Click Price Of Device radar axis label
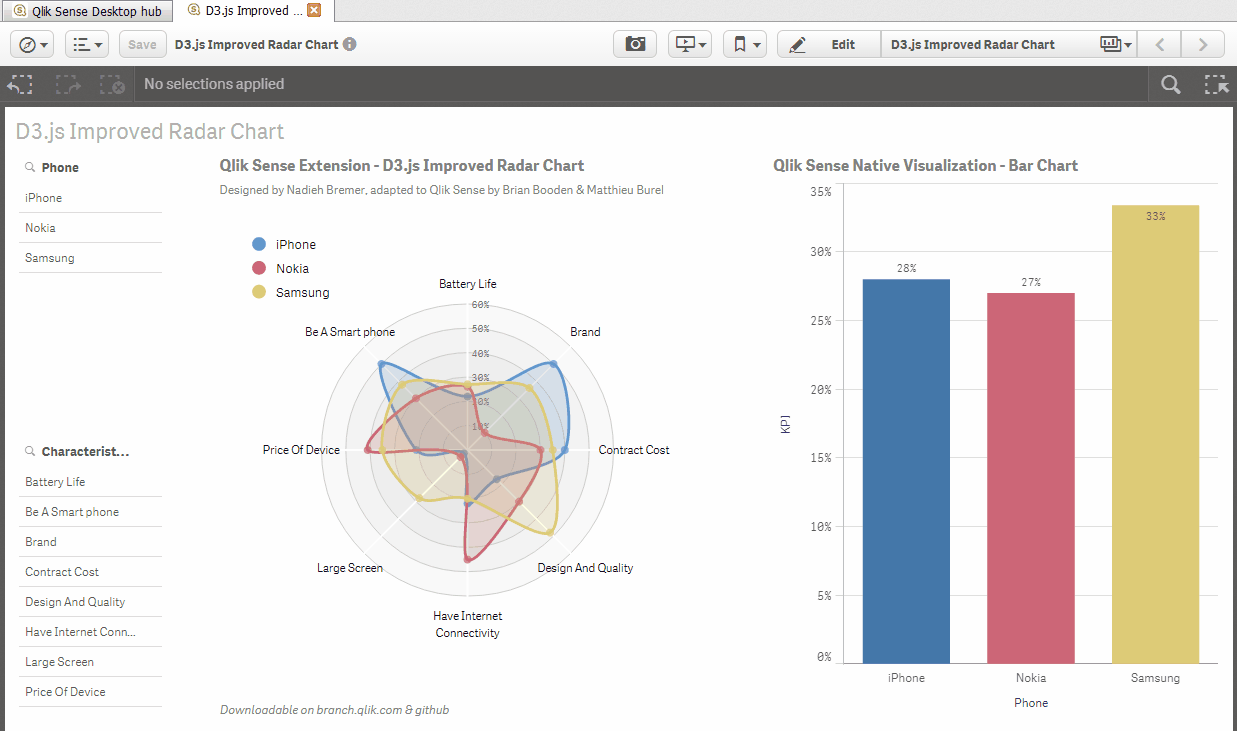This screenshot has width=1237, height=731. click(x=301, y=450)
